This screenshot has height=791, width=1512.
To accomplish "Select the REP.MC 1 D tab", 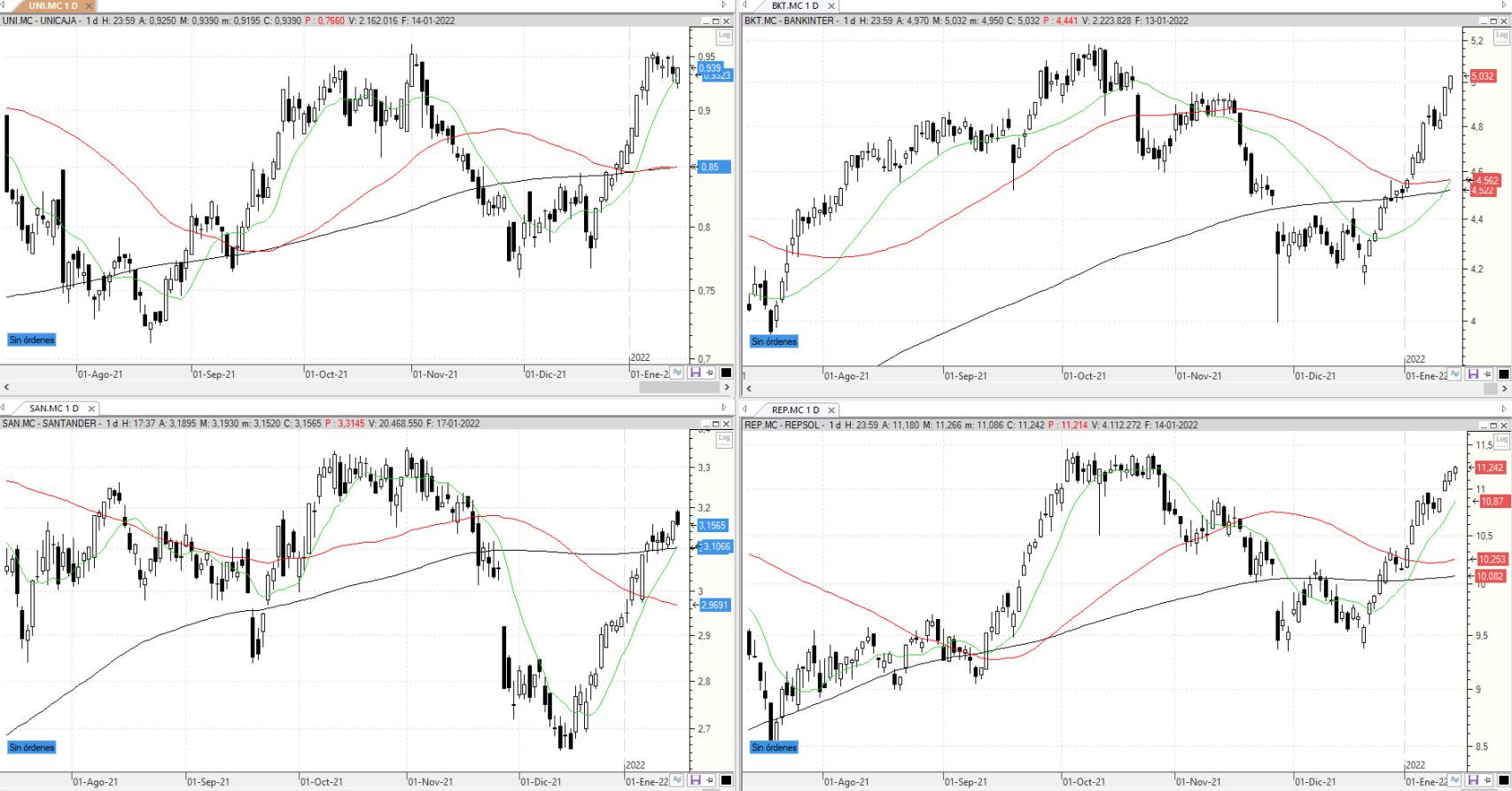I will click(x=795, y=410).
